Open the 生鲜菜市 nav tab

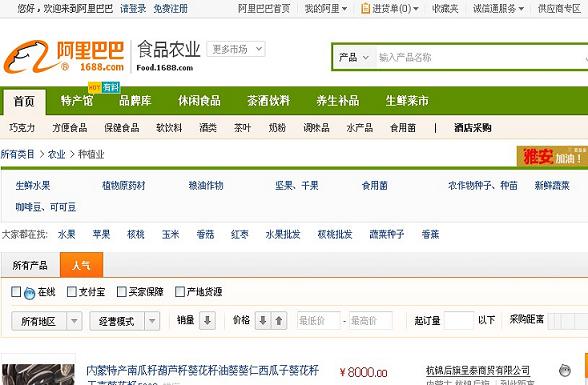click(x=407, y=101)
